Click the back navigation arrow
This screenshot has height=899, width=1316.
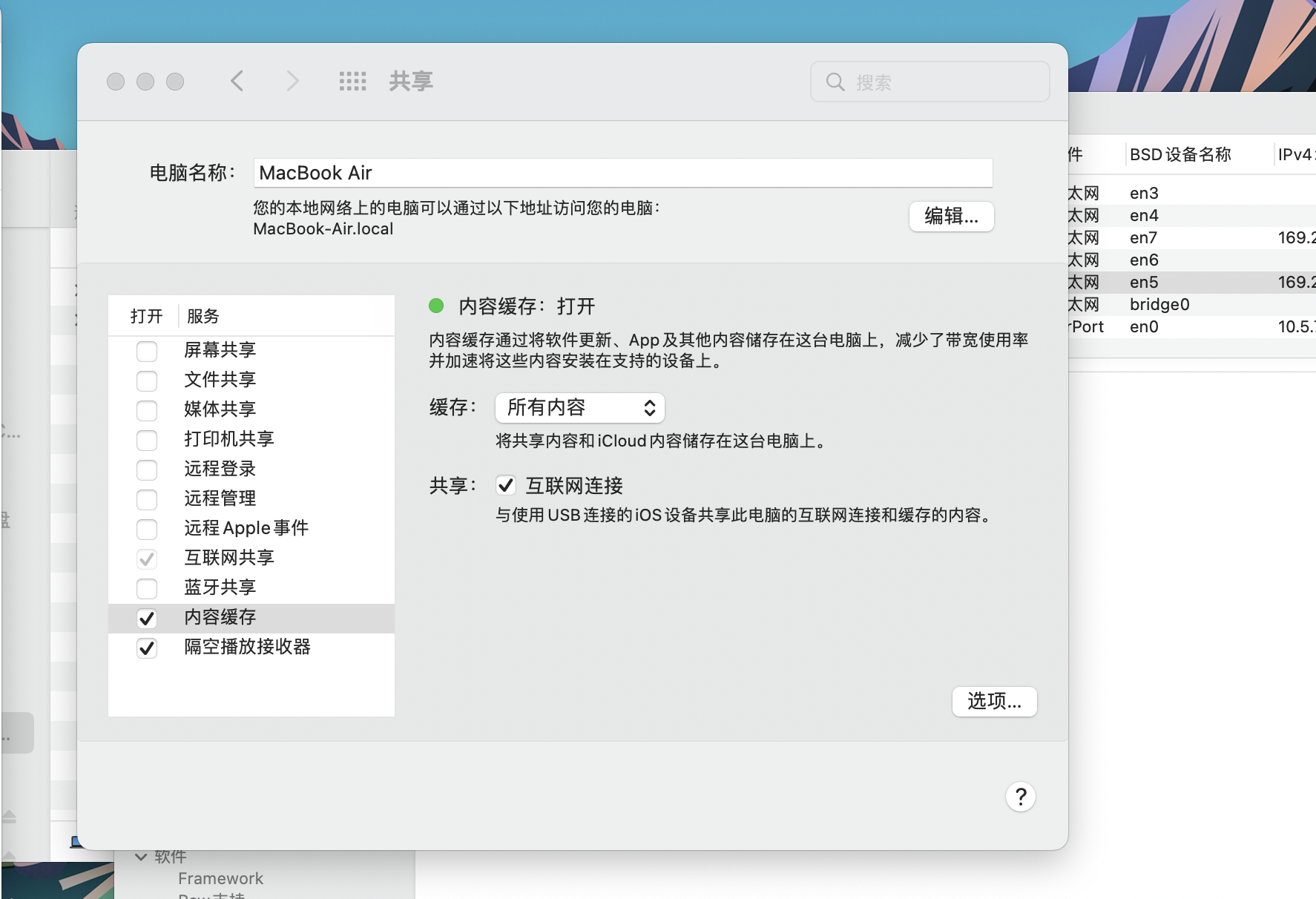point(237,81)
